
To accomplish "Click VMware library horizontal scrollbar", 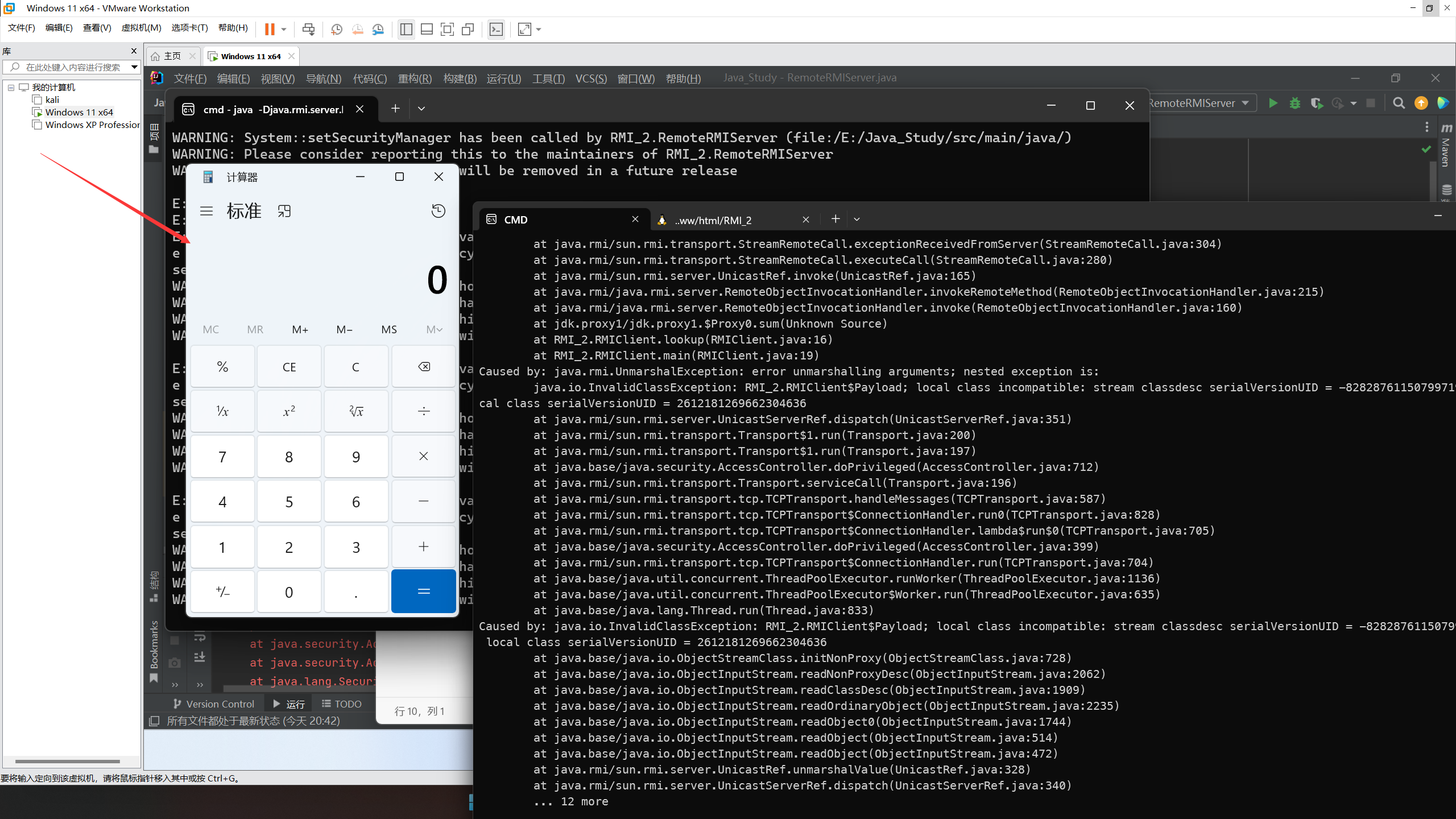I will (67, 761).
